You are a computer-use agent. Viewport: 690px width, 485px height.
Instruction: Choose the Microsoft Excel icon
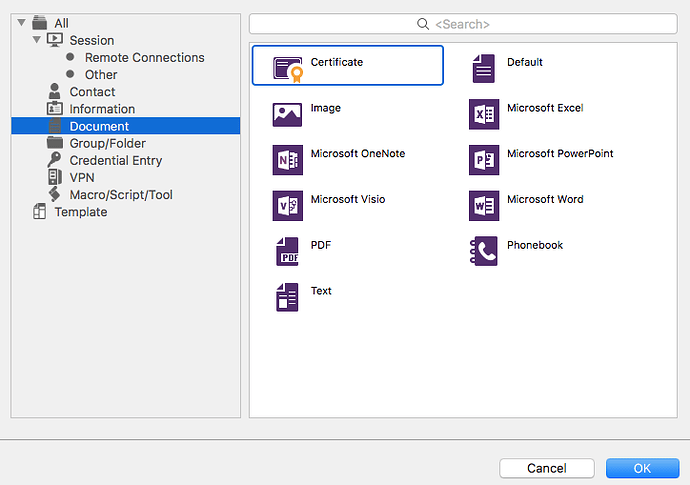(484, 114)
